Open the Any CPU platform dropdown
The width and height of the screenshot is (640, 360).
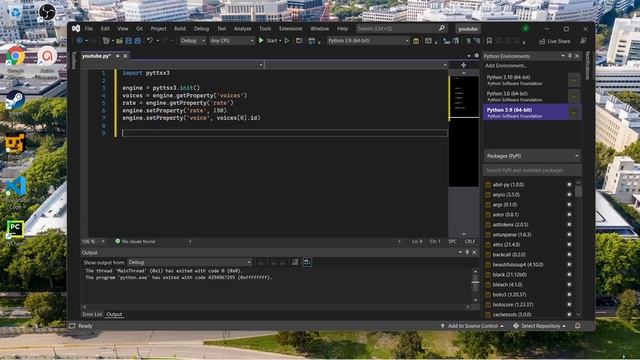pos(231,41)
